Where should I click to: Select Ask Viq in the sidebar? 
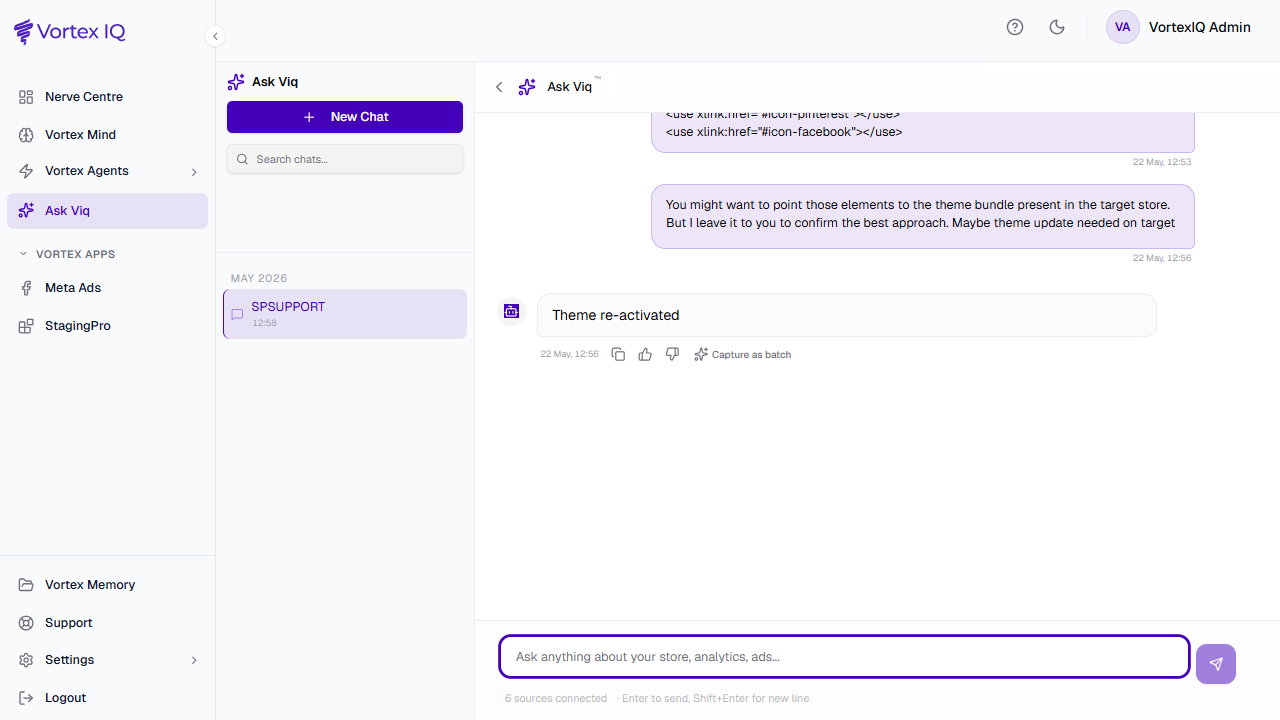pyautogui.click(x=107, y=211)
